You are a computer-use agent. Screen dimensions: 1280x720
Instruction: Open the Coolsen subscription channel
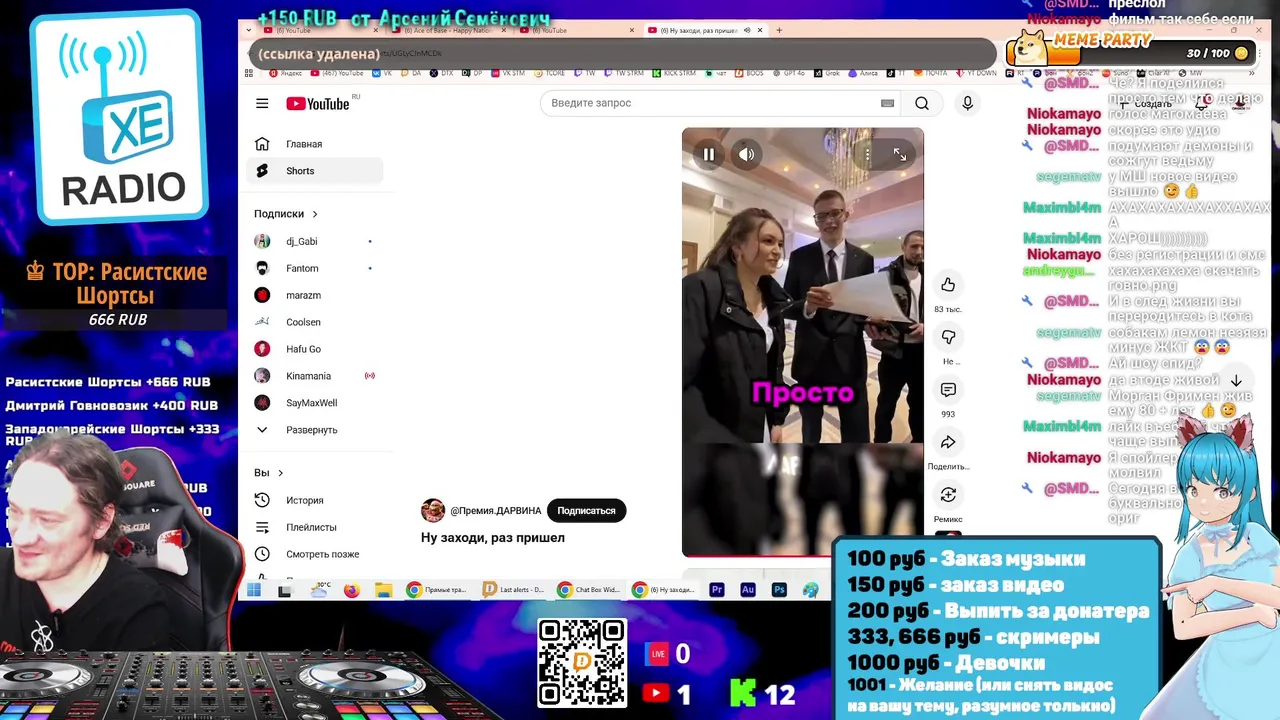click(315, 322)
